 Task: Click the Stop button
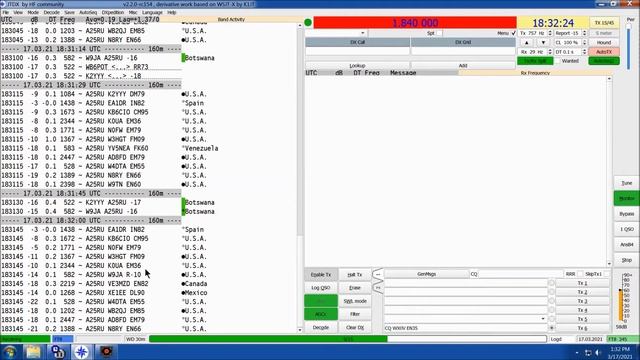(626, 260)
